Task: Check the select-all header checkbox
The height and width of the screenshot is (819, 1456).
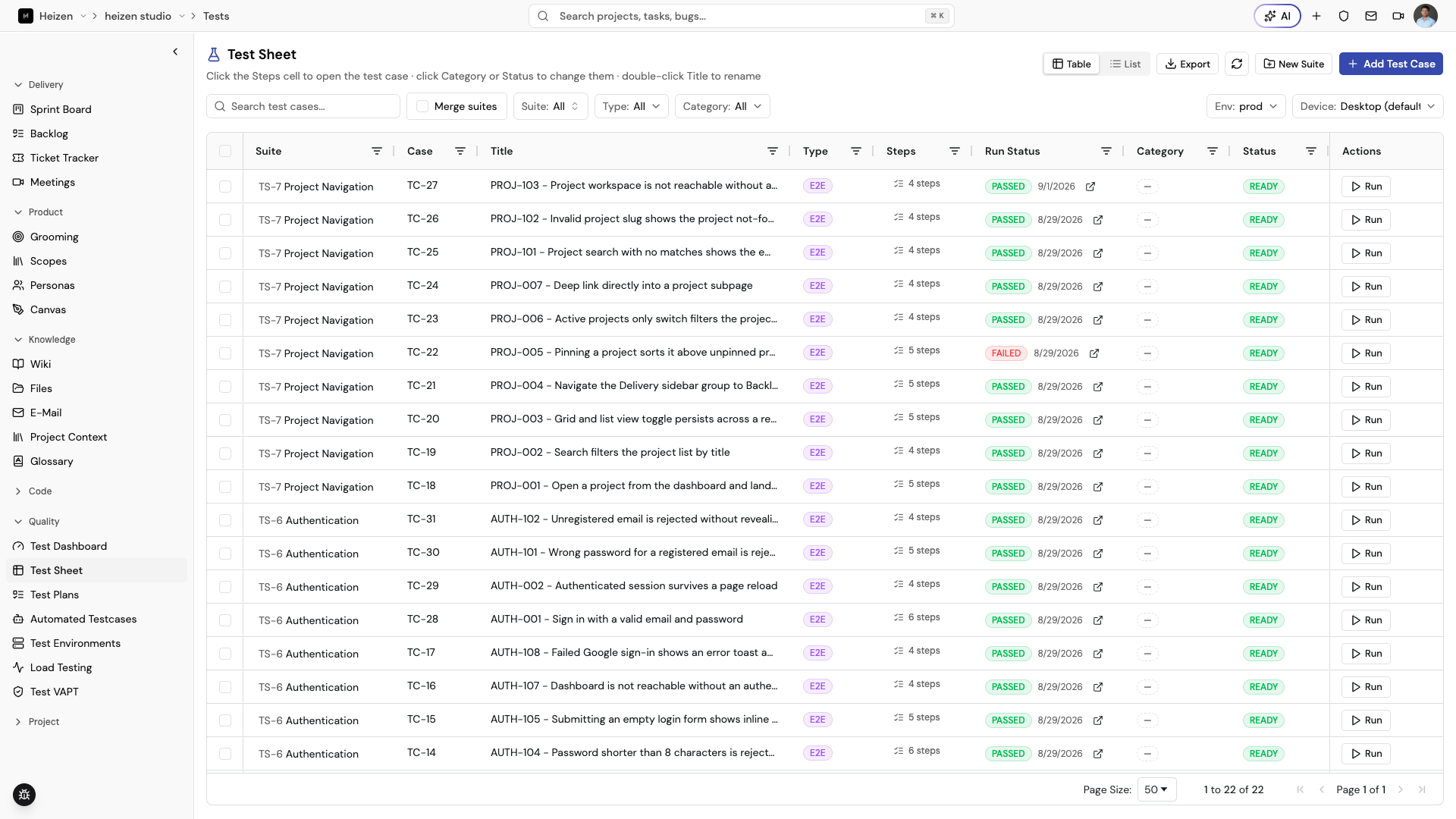Action: click(225, 151)
